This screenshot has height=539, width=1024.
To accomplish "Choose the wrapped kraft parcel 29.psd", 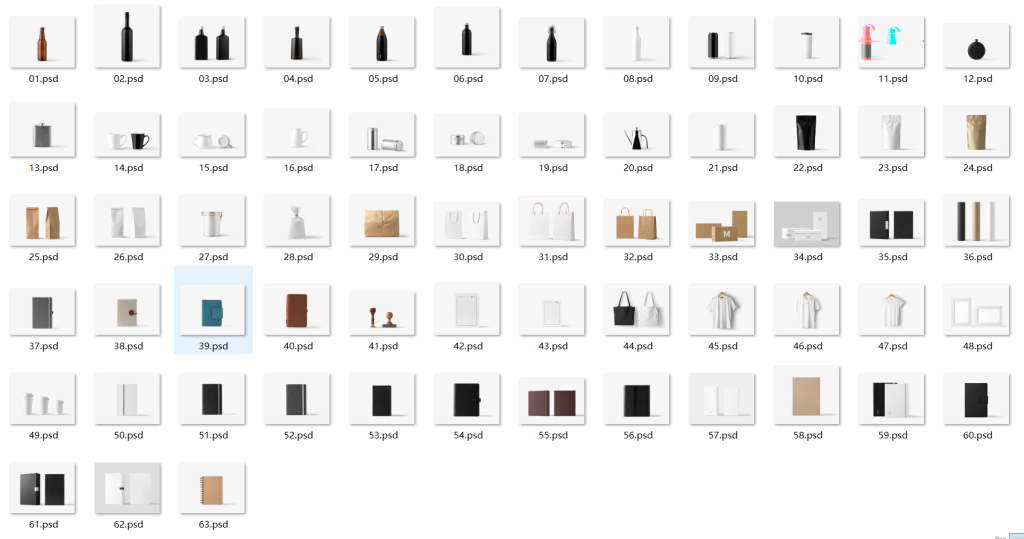I will 383,223.
